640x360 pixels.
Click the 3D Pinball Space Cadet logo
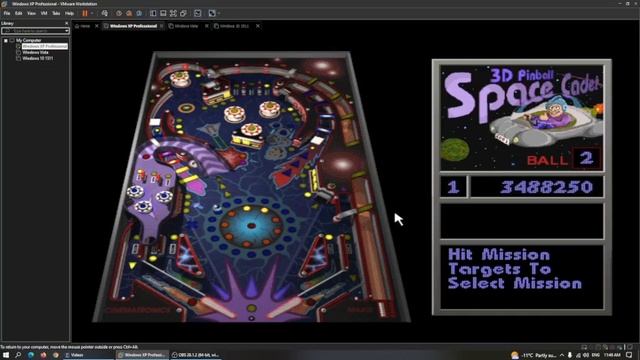point(522,117)
